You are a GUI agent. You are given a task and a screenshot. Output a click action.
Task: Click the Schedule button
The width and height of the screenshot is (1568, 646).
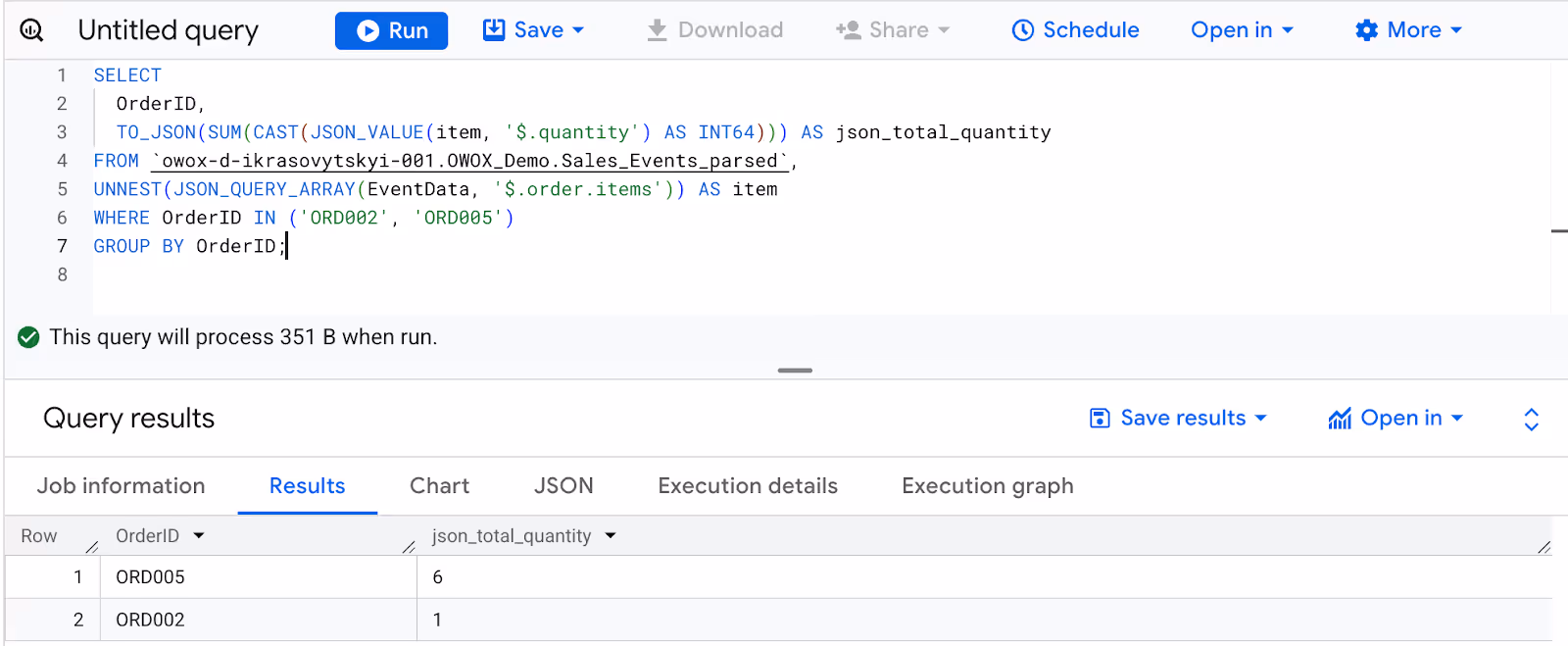click(x=1075, y=30)
